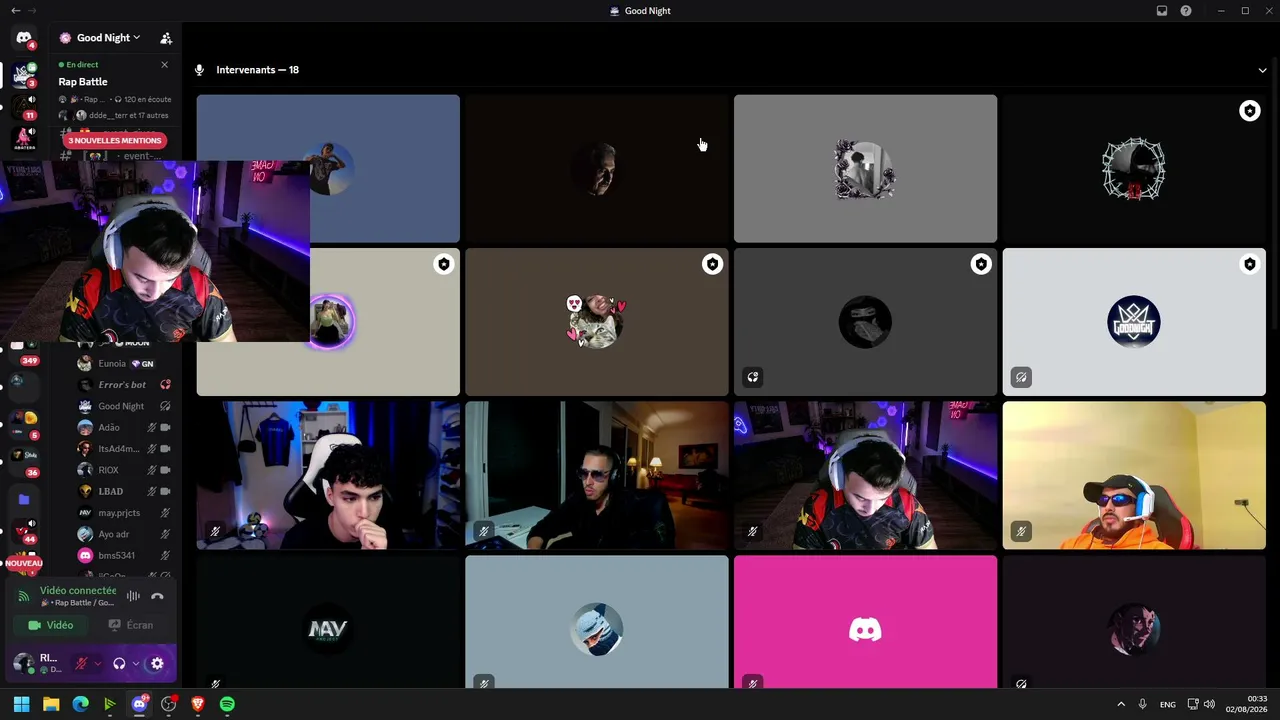Open the Good Night server dropdown
Image resolution: width=1280 pixels, height=720 pixels.
coord(108,38)
